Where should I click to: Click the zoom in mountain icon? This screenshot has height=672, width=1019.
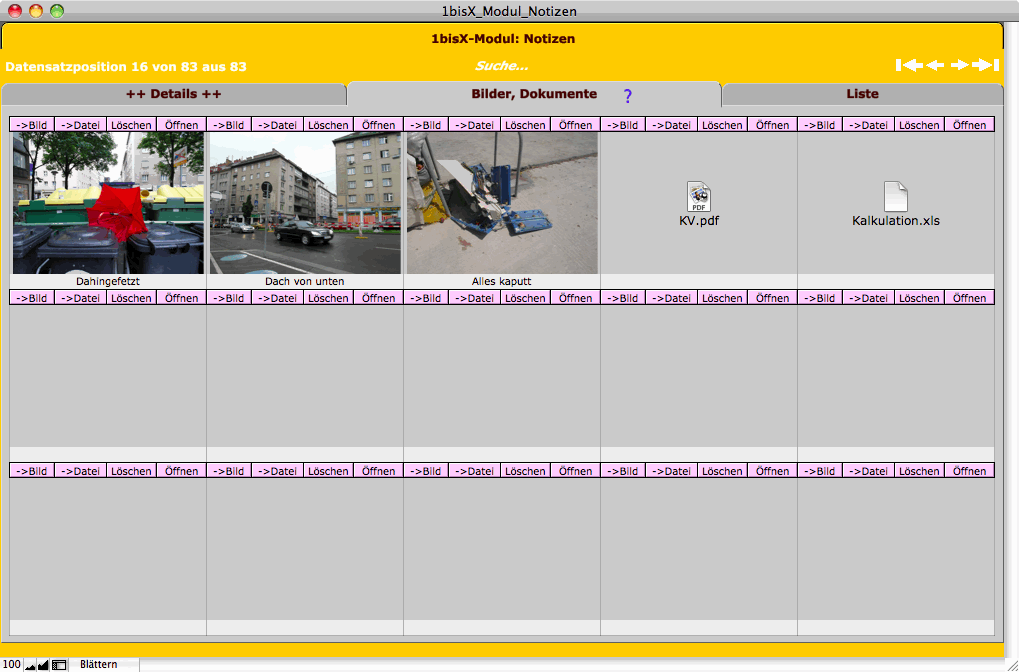coord(43,664)
